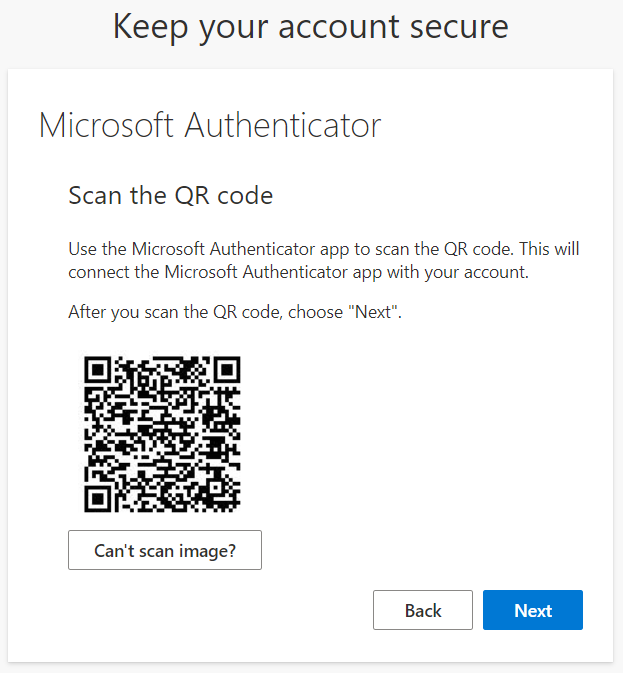This screenshot has height=673, width=623.
Task: Click the "After you scan the QR code" instruction
Action: (x=235, y=312)
